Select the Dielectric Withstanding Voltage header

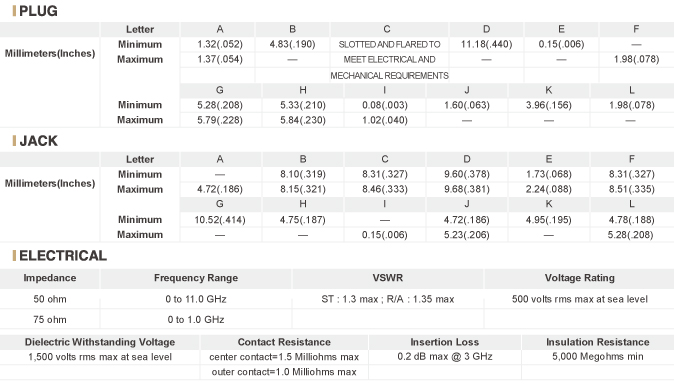point(100,342)
